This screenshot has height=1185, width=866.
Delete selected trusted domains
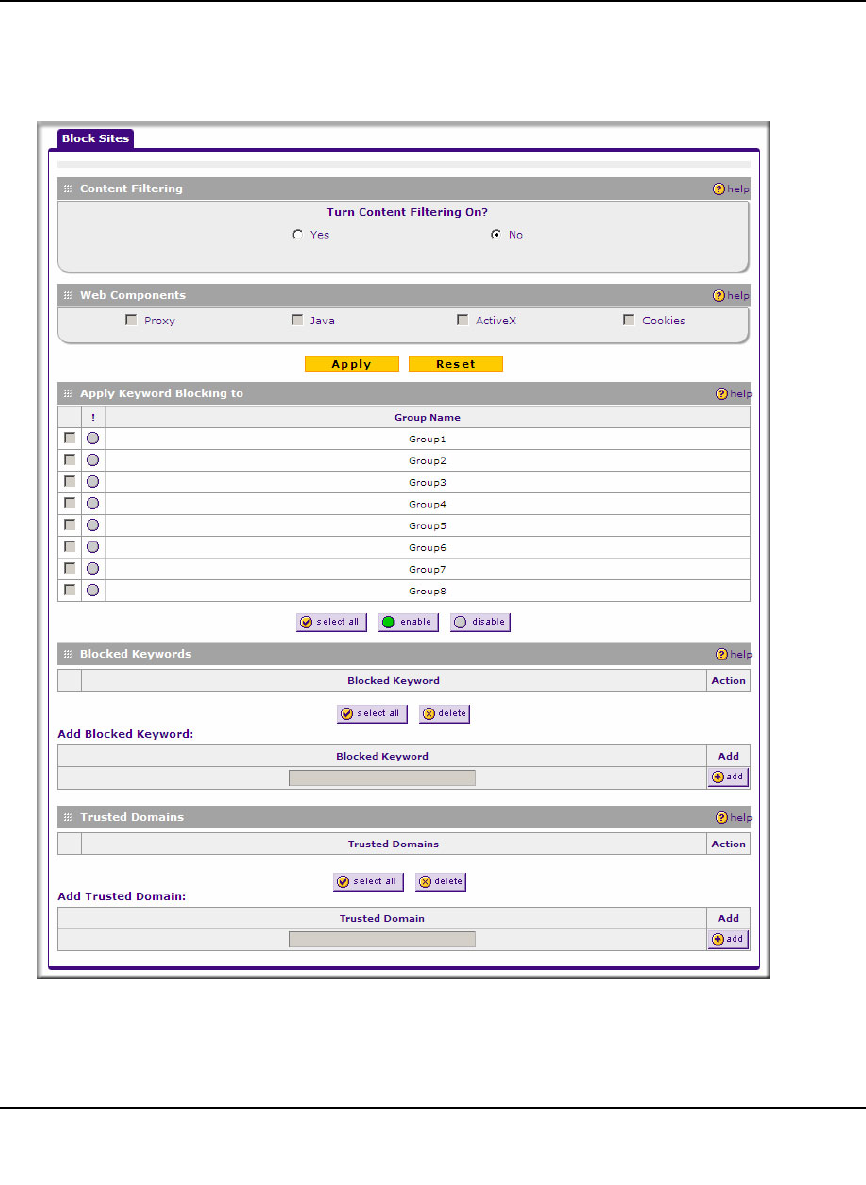pyautogui.click(x=441, y=882)
